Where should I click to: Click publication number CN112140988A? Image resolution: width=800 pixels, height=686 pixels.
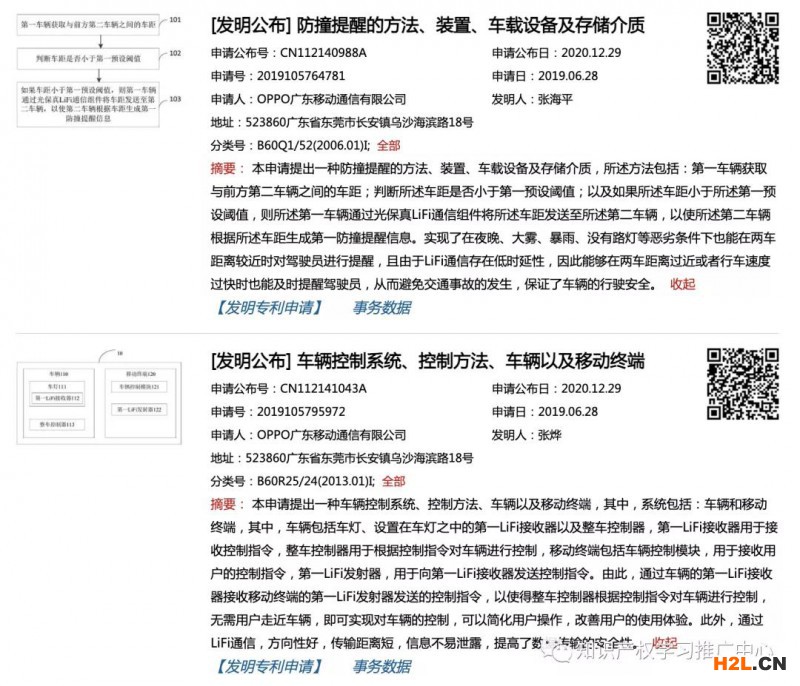tap(322, 52)
